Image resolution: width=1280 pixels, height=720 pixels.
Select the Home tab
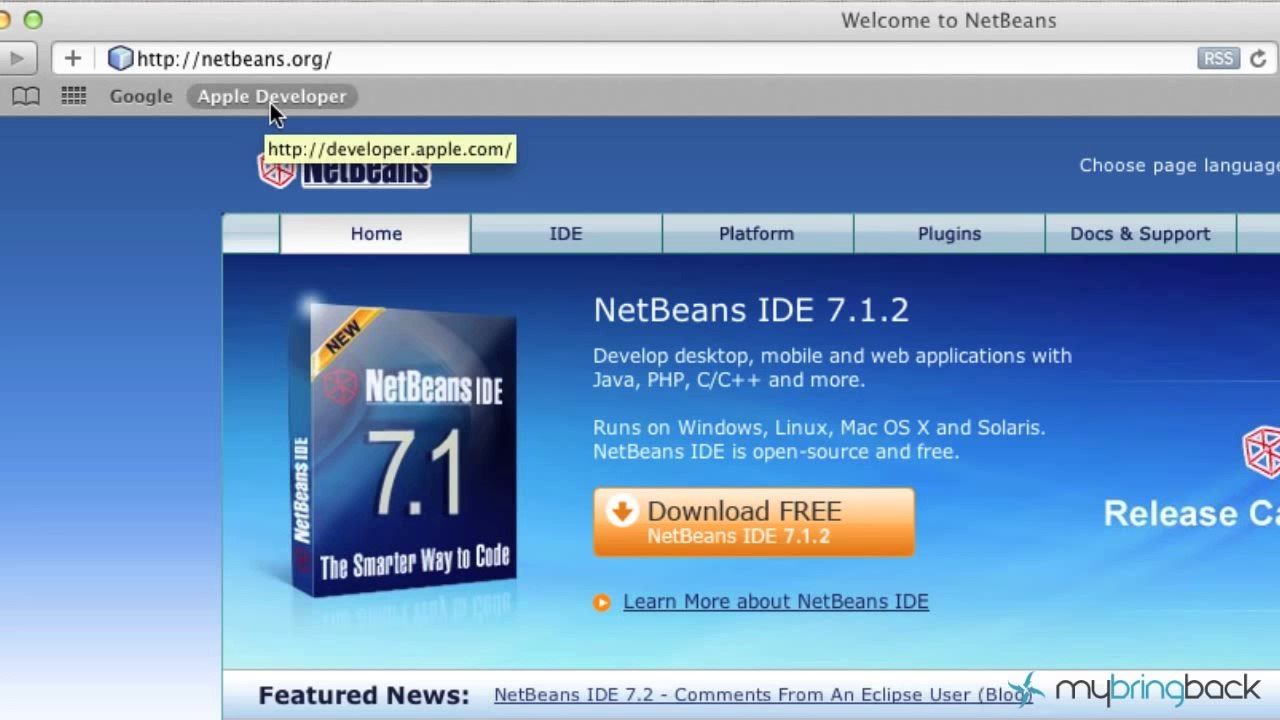click(x=376, y=233)
